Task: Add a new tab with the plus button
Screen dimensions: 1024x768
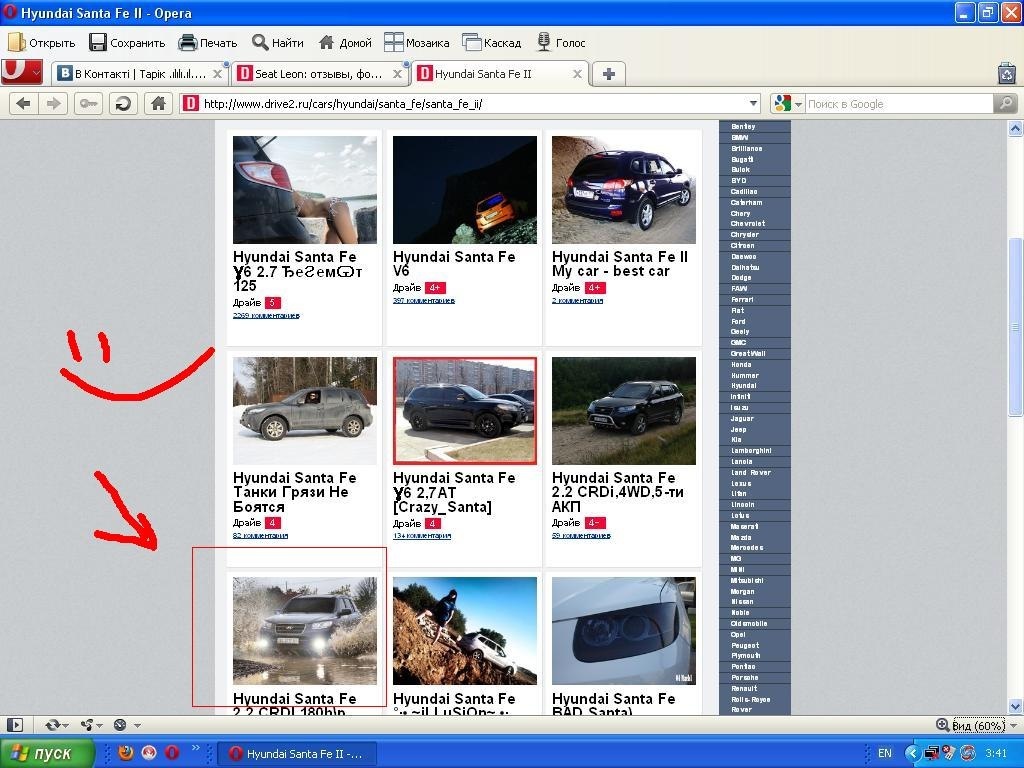Action: click(x=609, y=74)
